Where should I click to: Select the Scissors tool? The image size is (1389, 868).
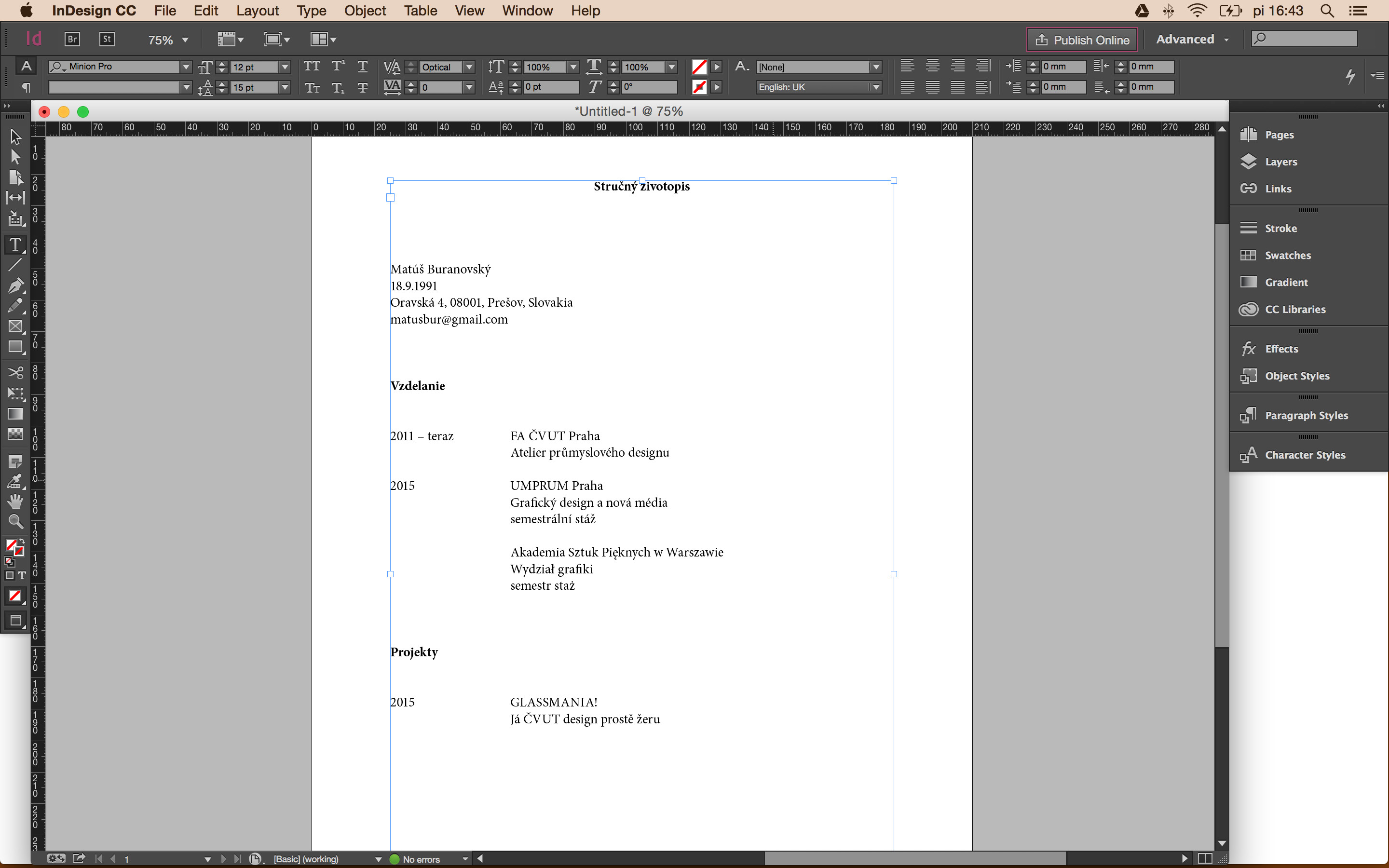pos(15,373)
